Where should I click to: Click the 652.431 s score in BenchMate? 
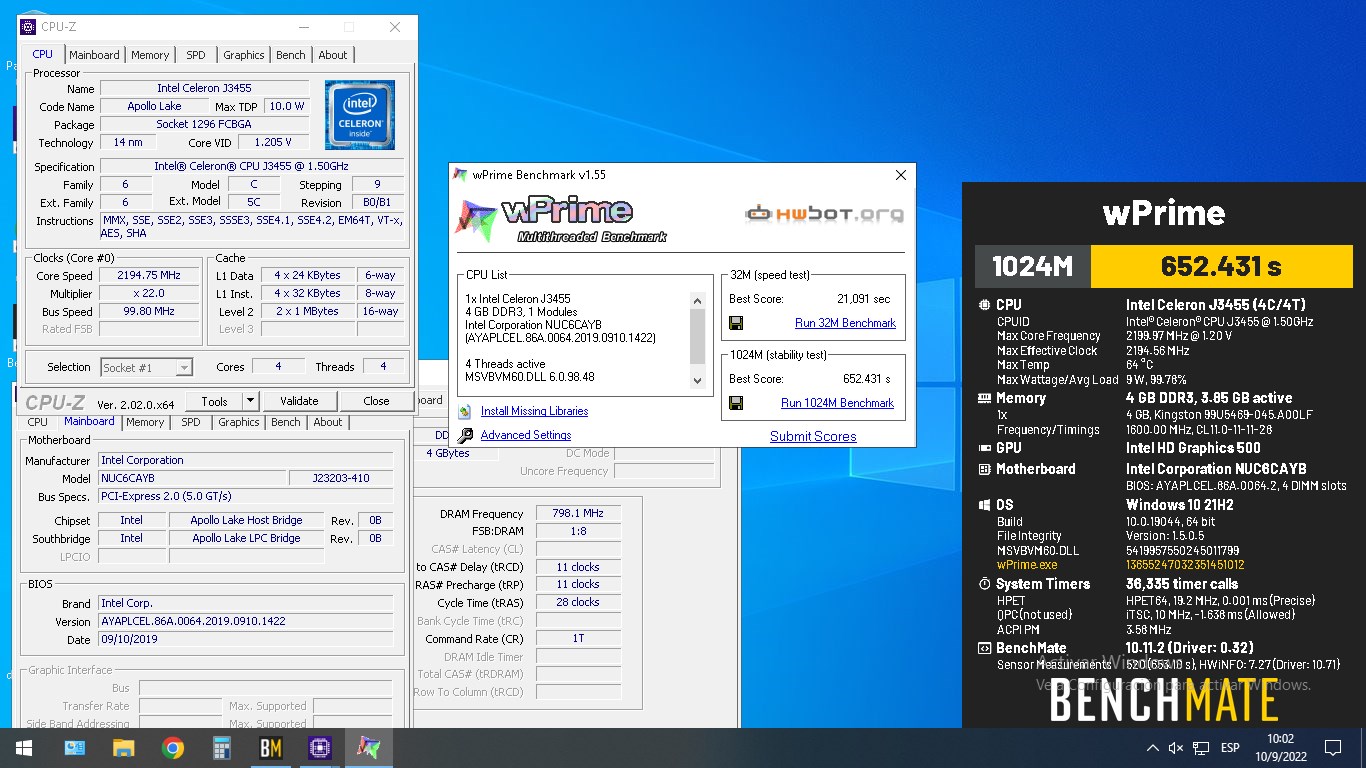[1221, 266]
